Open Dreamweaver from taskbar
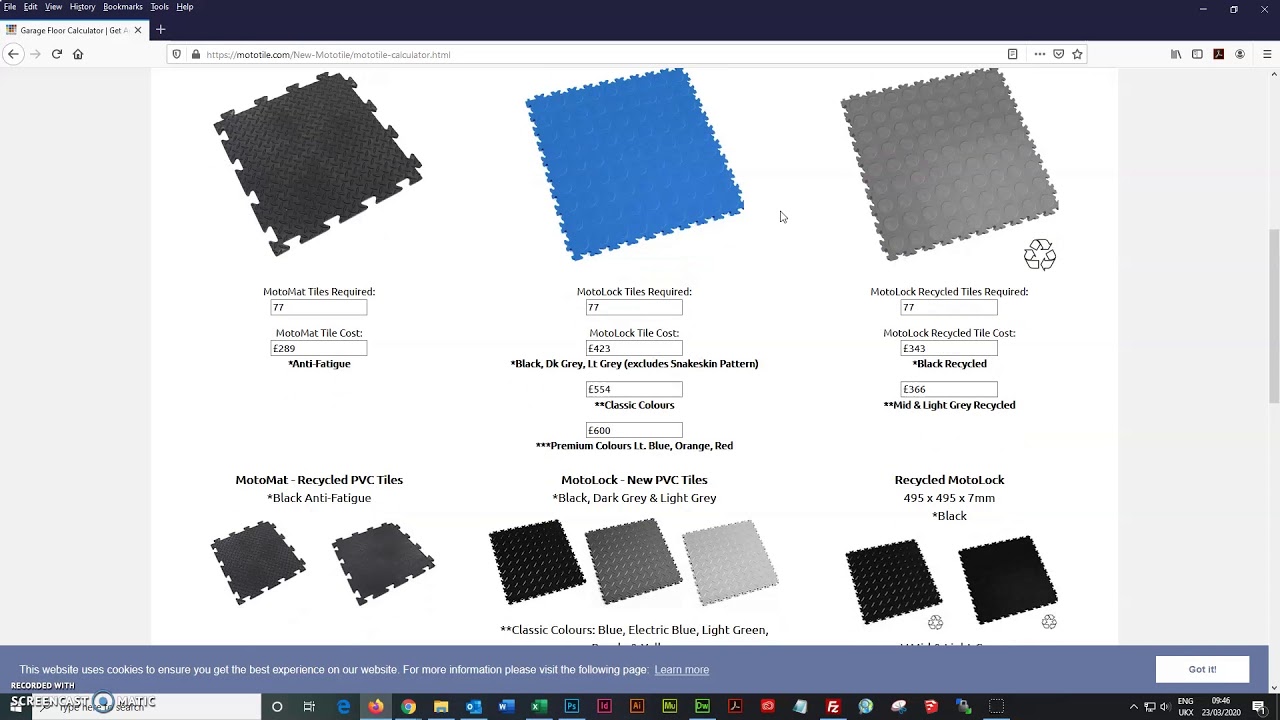This screenshot has width=1280, height=720. click(702, 707)
